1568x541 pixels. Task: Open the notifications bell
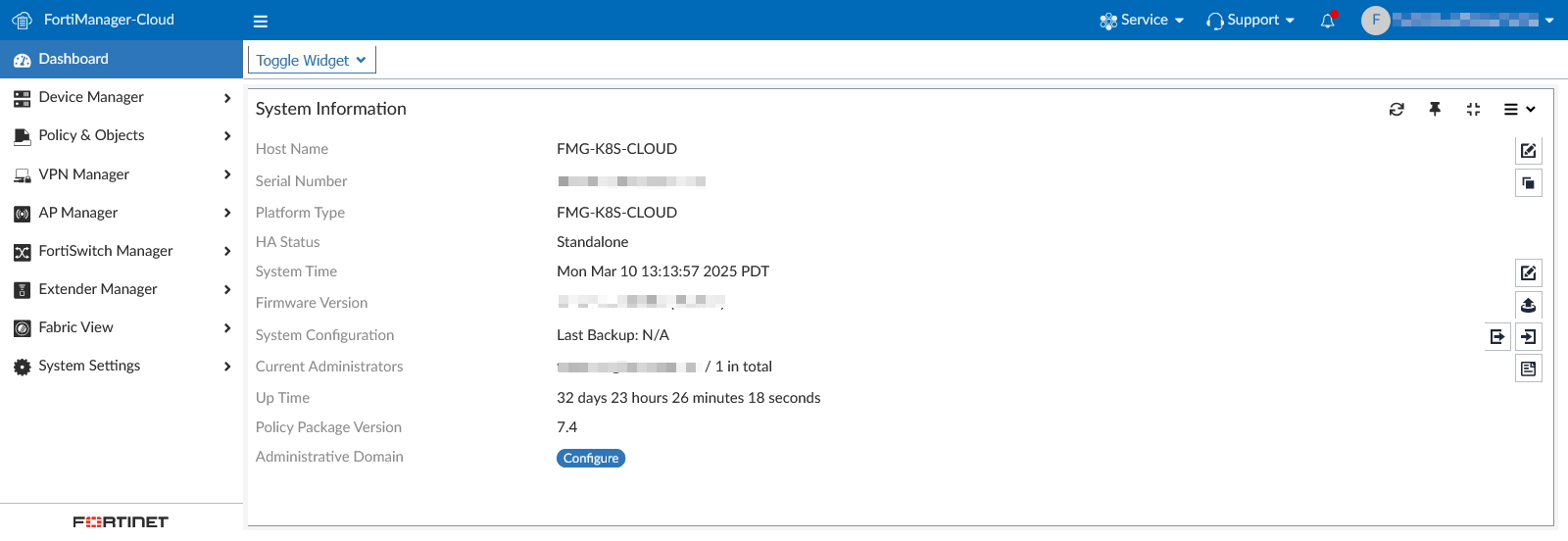click(x=1328, y=21)
